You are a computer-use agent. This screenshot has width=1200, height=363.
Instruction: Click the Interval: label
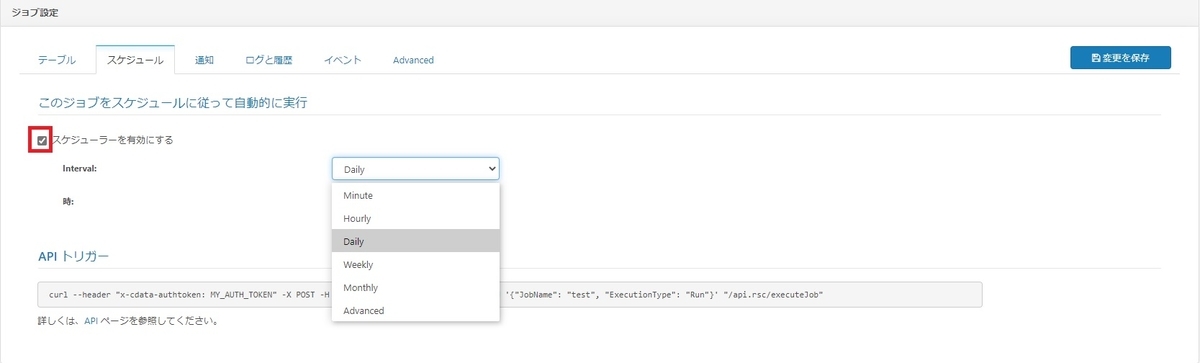(80, 169)
